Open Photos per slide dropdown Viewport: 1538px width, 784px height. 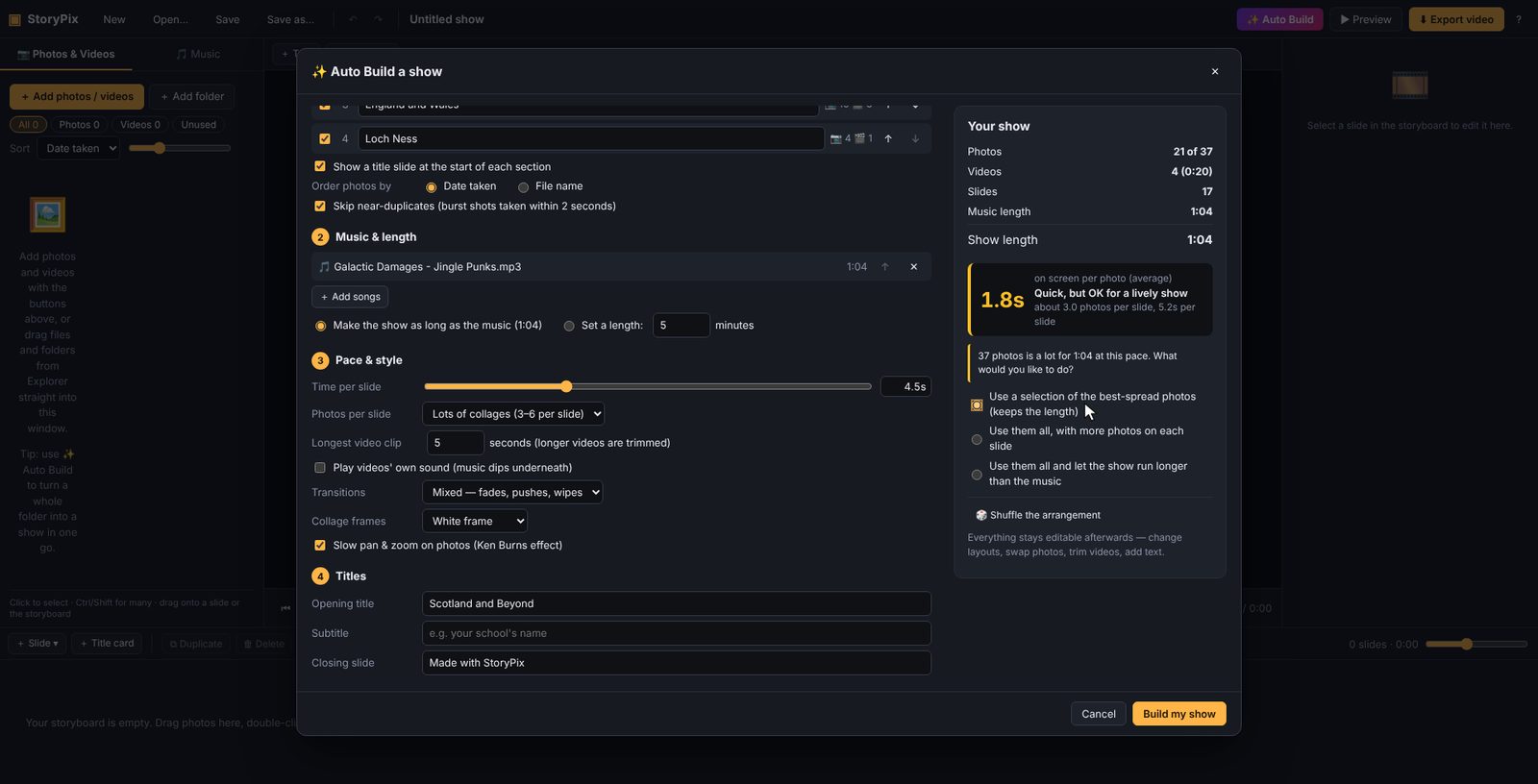click(513, 414)
